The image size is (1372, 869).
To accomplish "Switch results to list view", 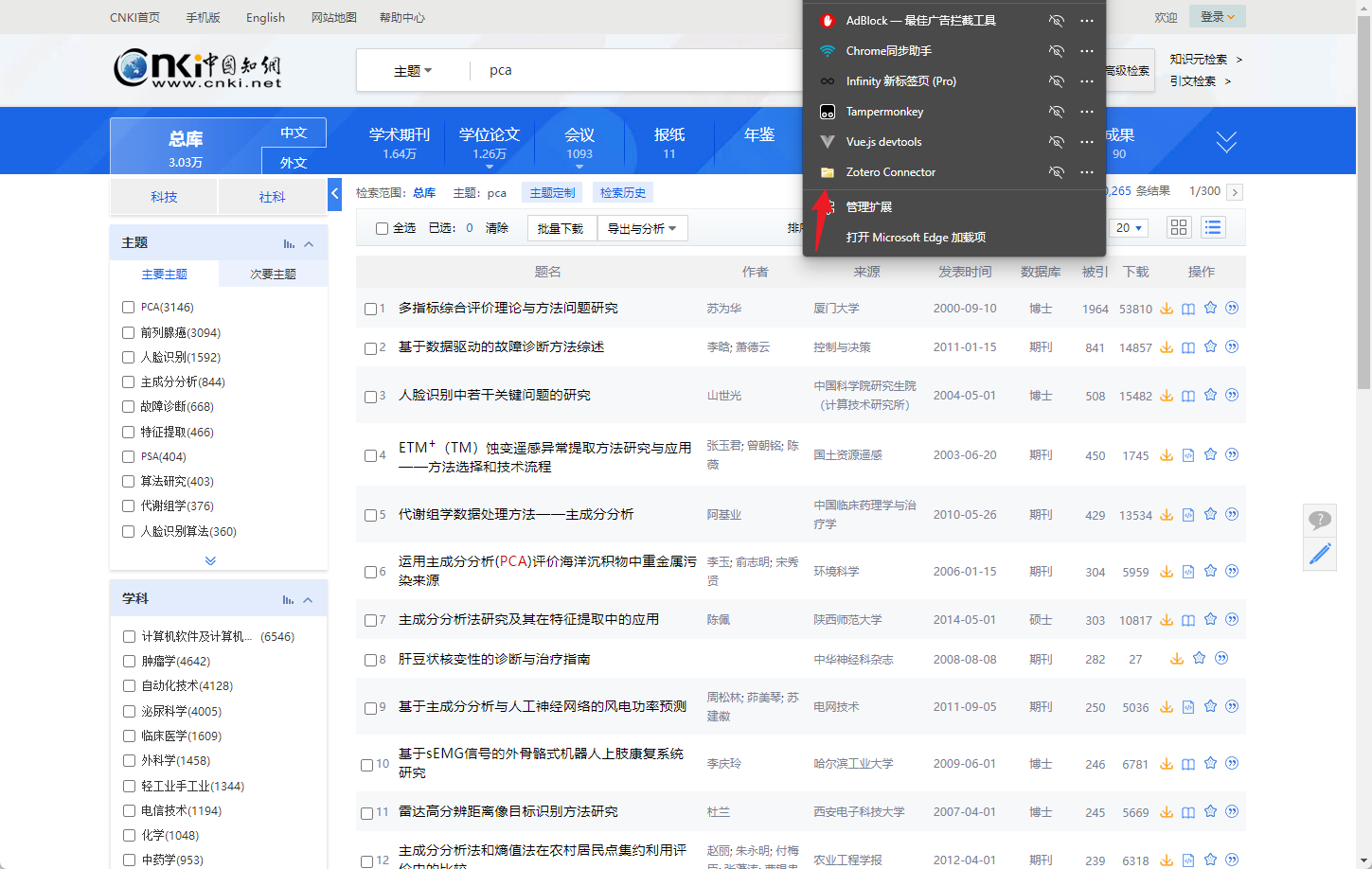I will (1213, 227).
